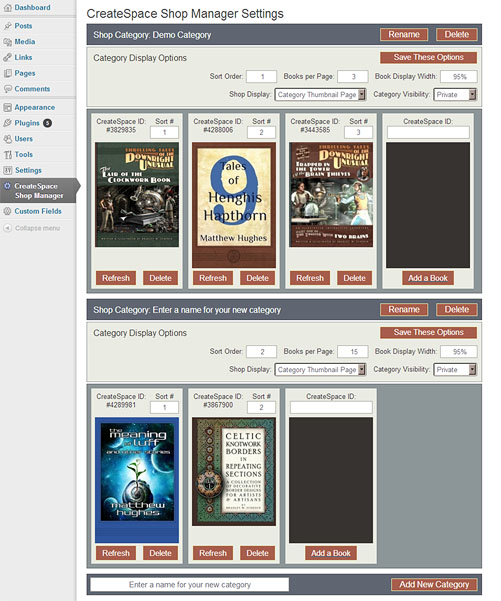Click the Collapse menu arrow icon
The height and width of the screenshot is (601, 501).
click(7, 228)
